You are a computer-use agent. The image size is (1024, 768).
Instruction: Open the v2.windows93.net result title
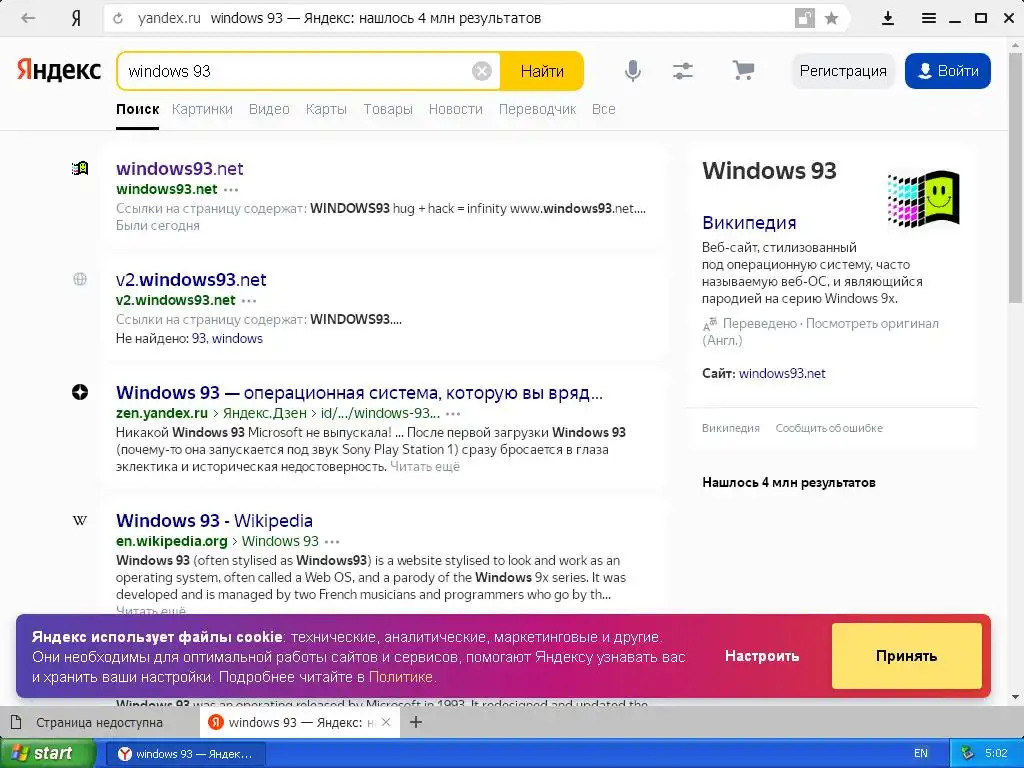pos(191,280)
